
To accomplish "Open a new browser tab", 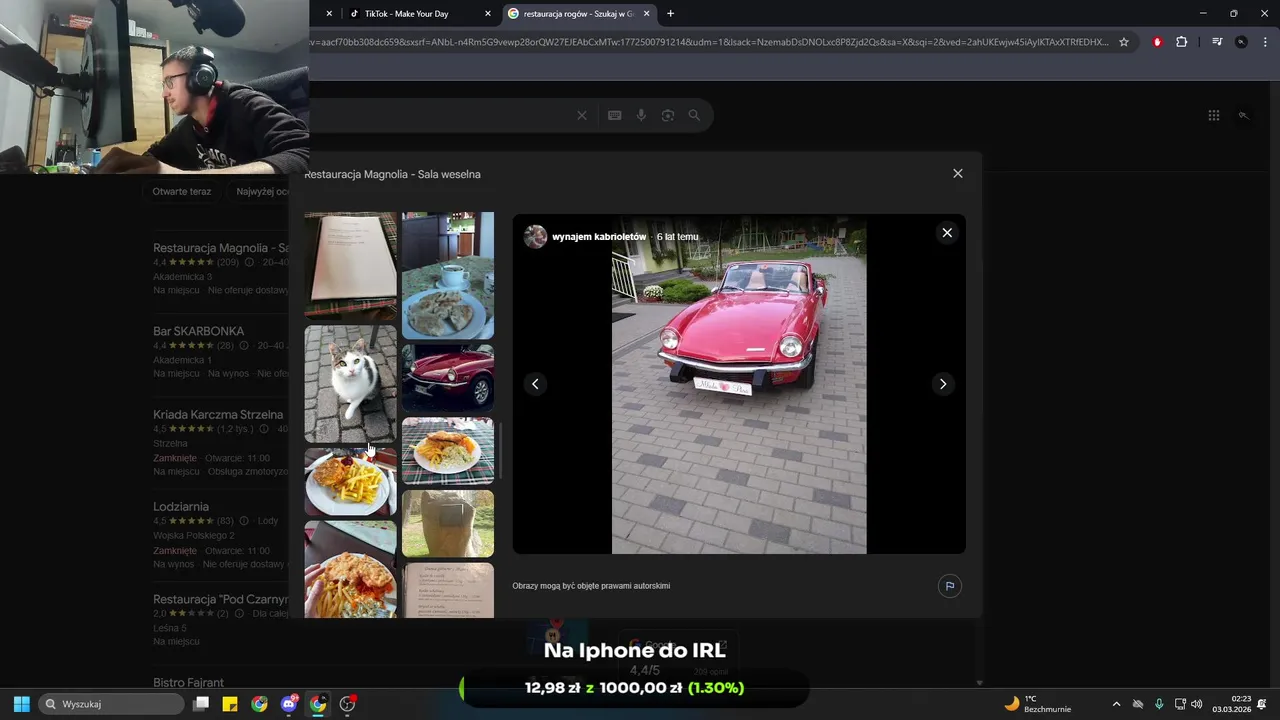I will [670, 14].
